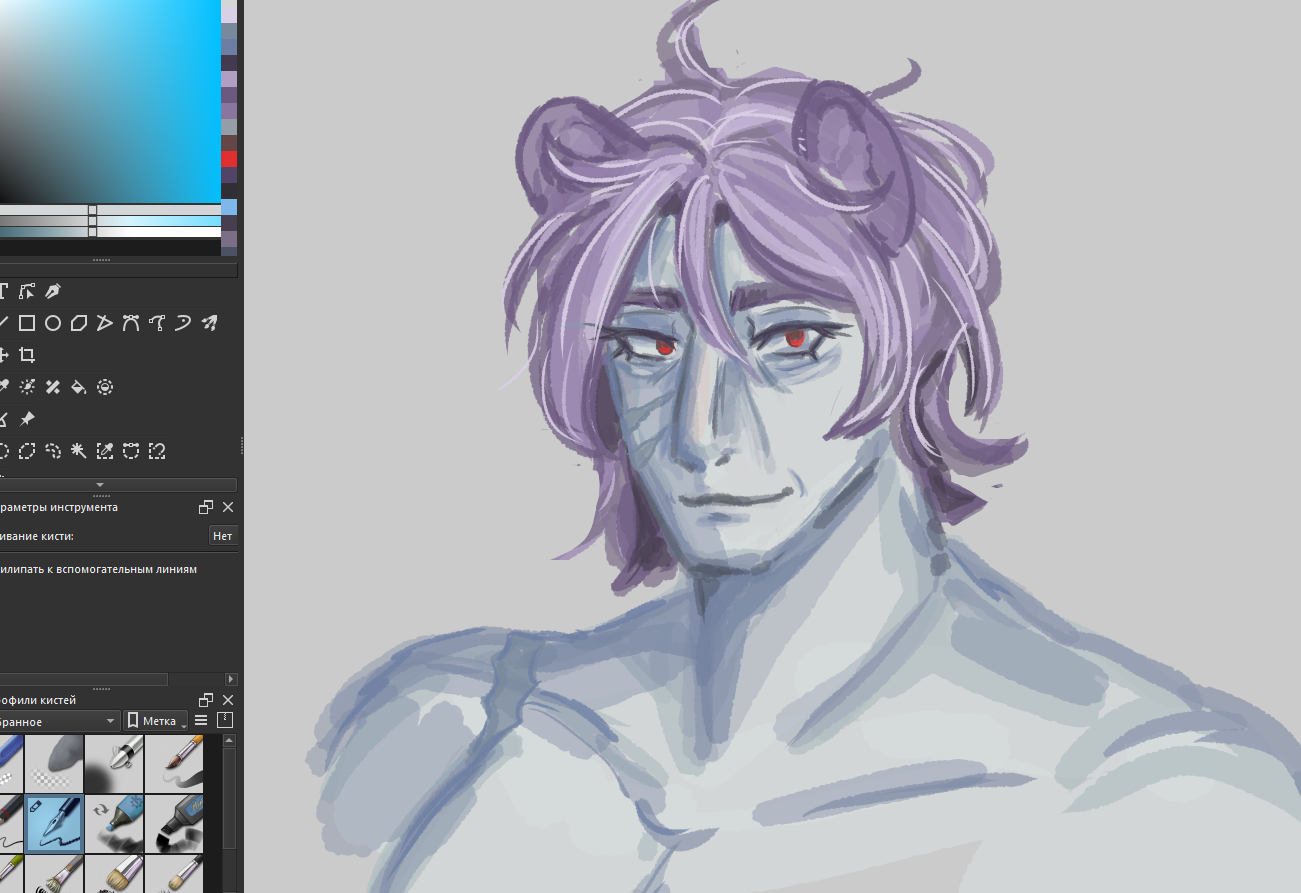
Task: Float the brush presets docker panel
Action: pyautogui.click(x=206, y=700)
